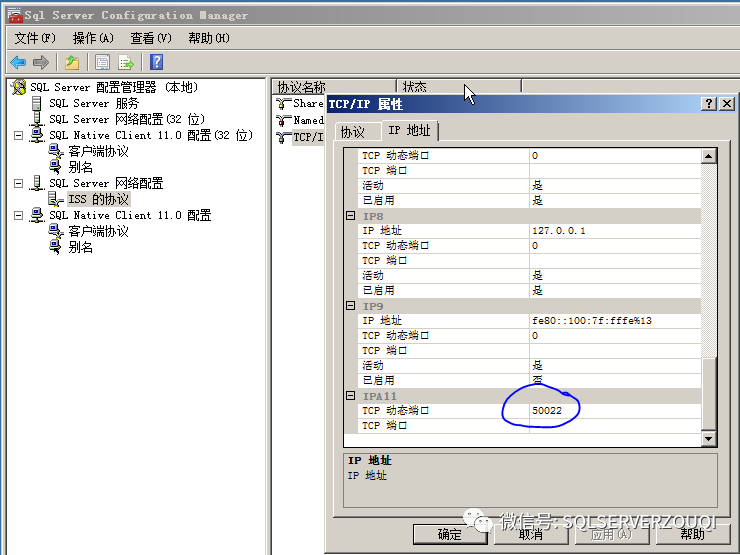
Task: Click IP8 TCP 动态端口 value 0
Action: [615, 246]
